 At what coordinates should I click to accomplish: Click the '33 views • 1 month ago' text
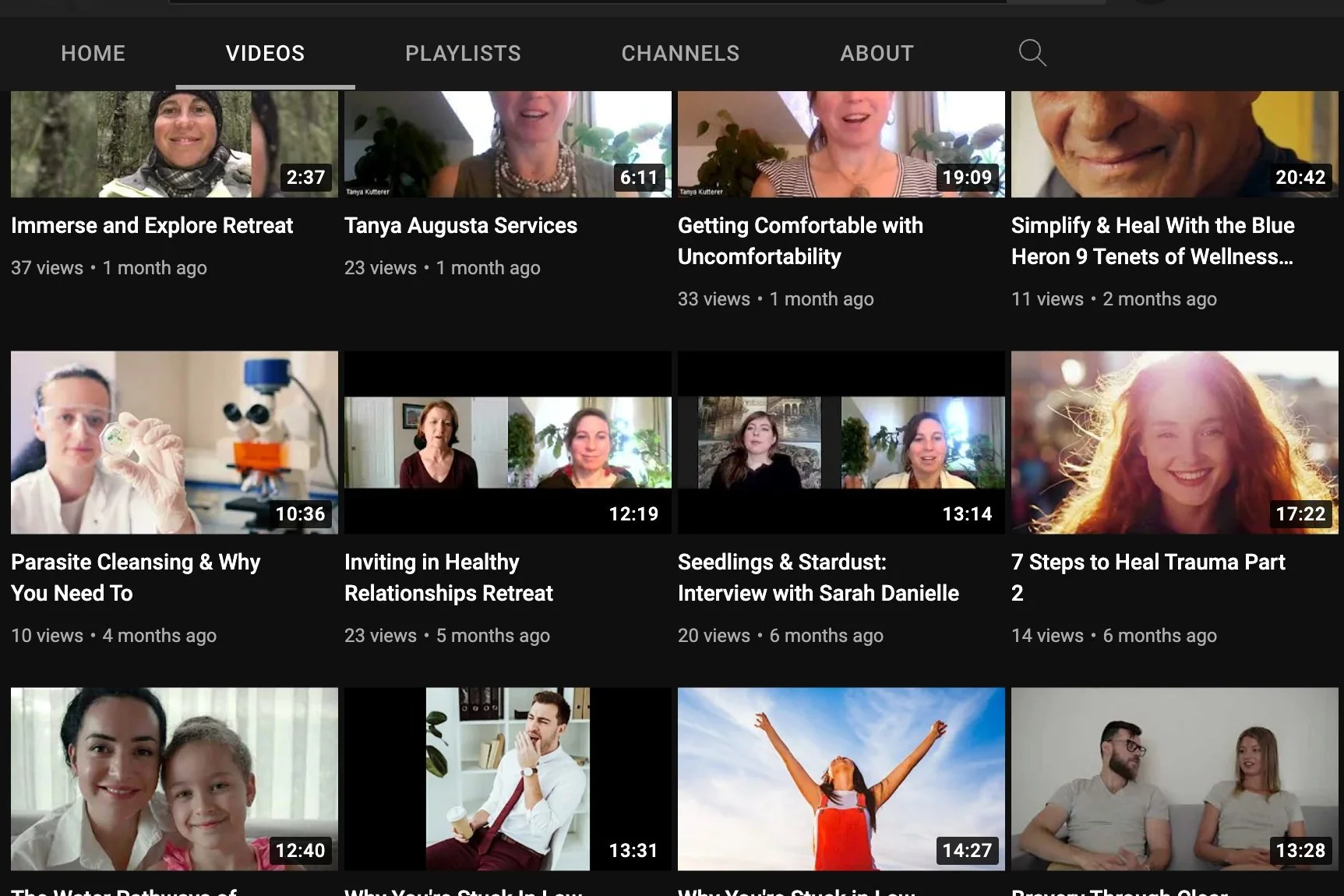[776, 299]
